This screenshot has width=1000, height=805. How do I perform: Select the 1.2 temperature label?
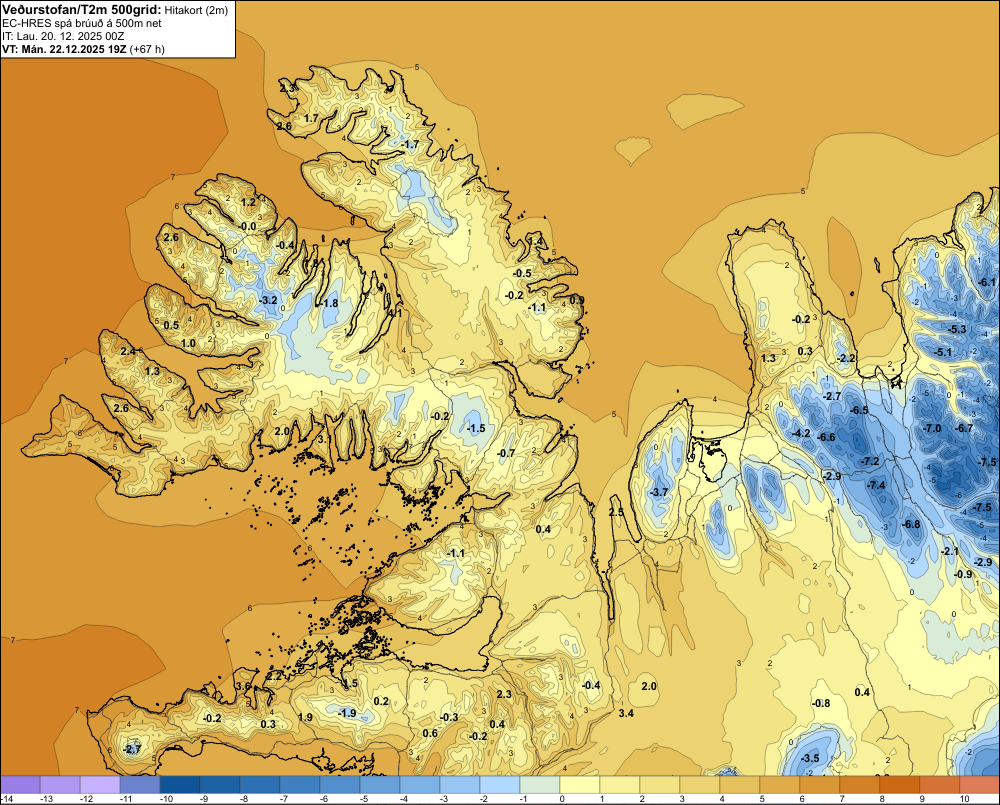point(248,202)
